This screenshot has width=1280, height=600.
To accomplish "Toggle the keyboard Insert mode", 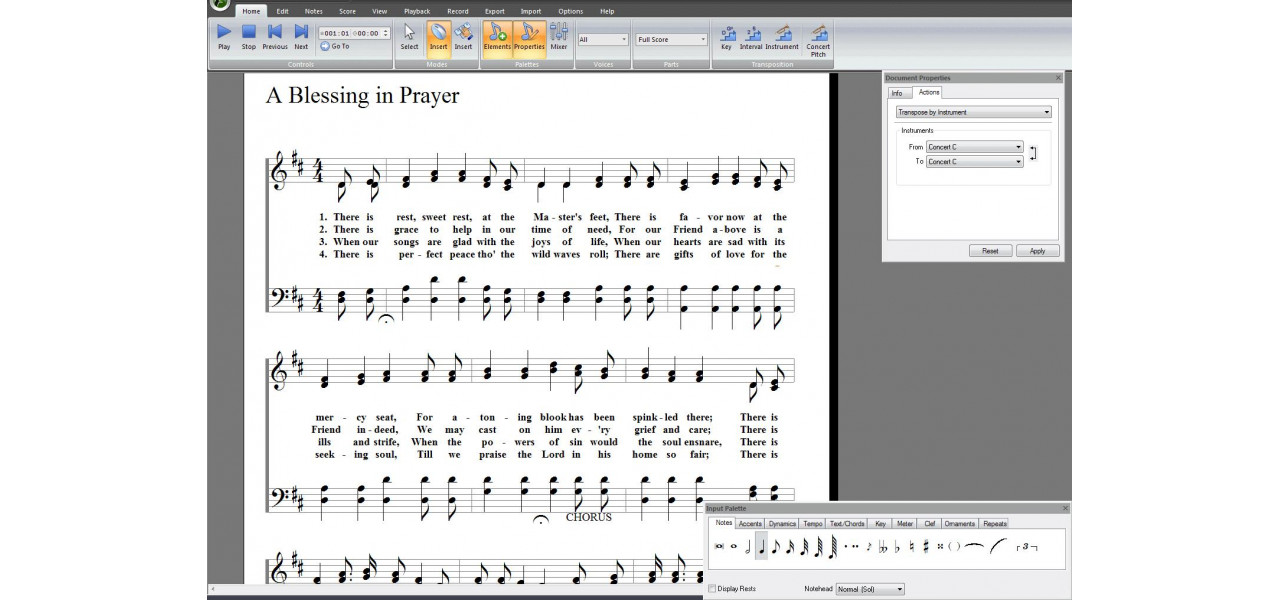I will click(464, 36).
